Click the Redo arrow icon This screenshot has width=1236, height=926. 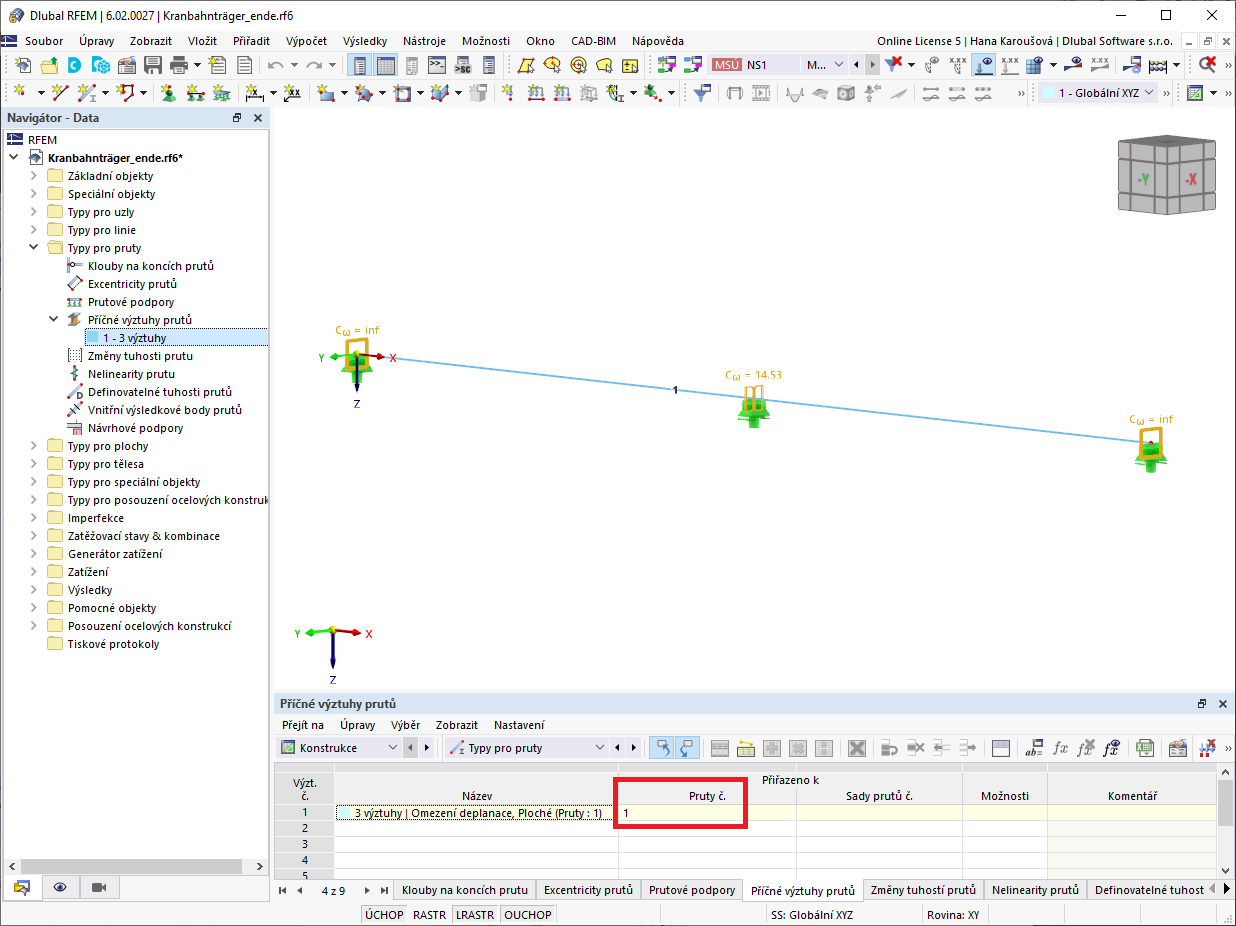[x=314, y=65]
